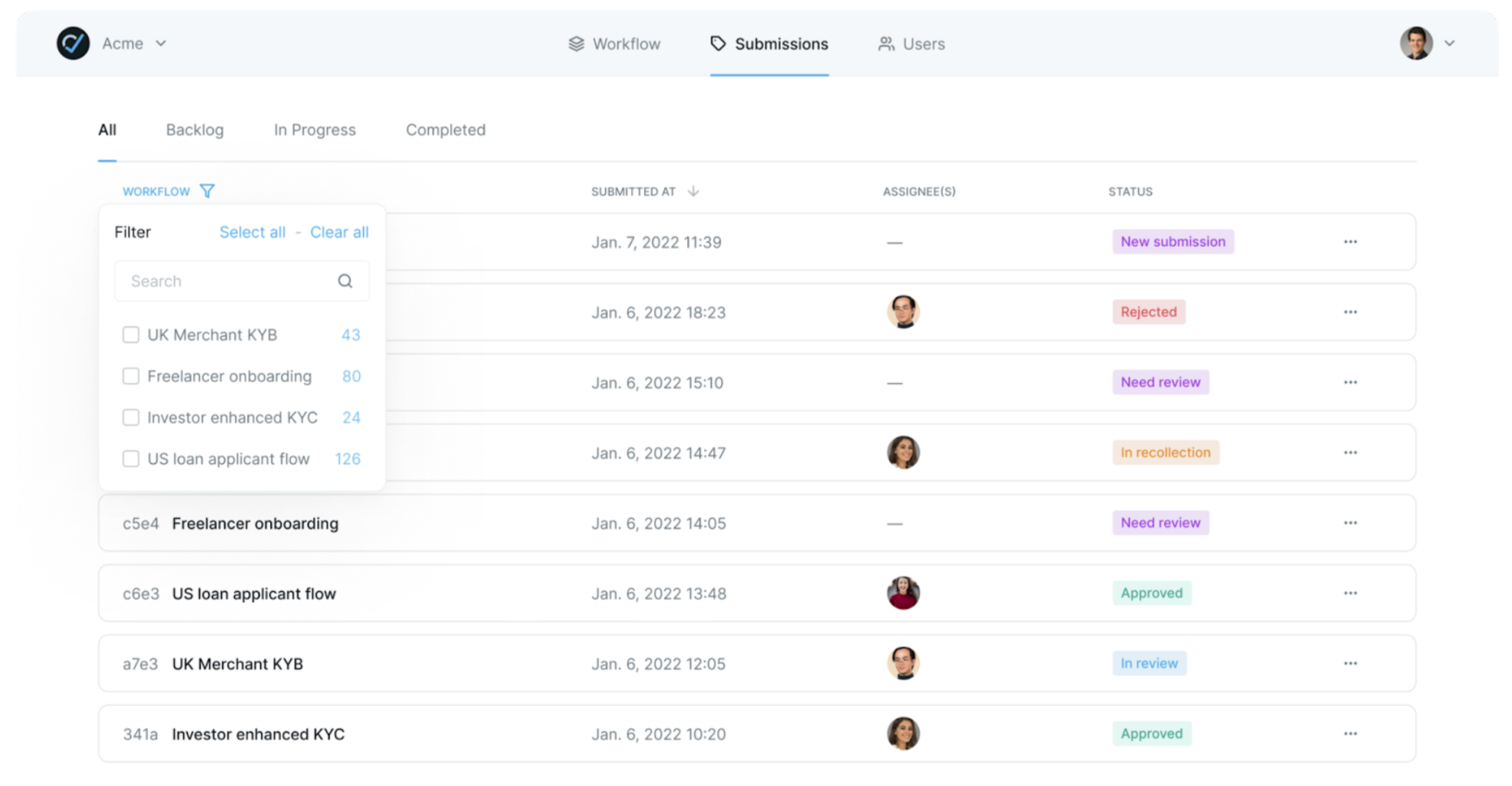The image size is (1512, 786).
Task: Open the user profile menu chevron
Action: pyautogui.click(x=1449, y=43)
